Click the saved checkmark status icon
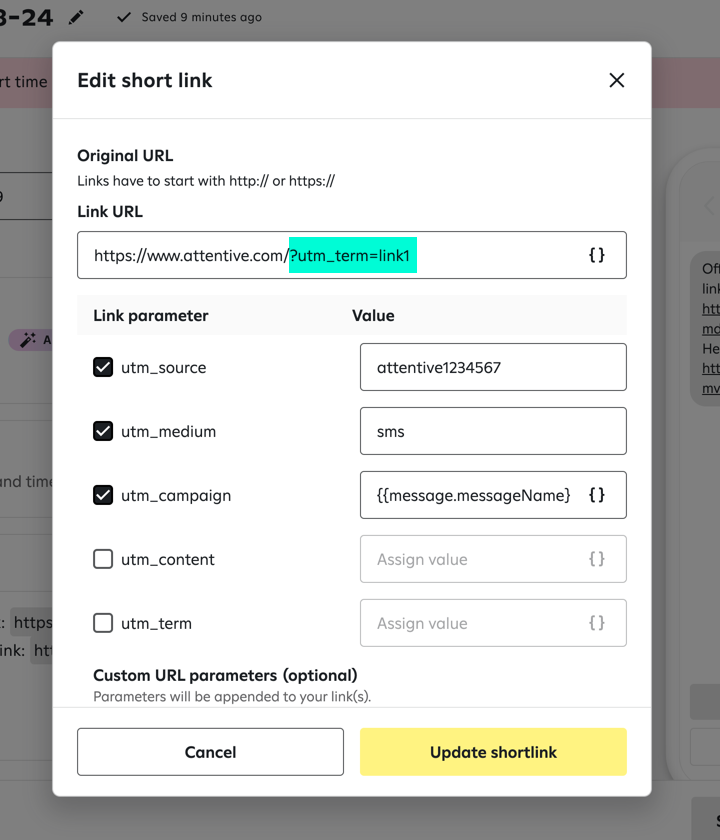720x840 pixels. pos(124,17)
